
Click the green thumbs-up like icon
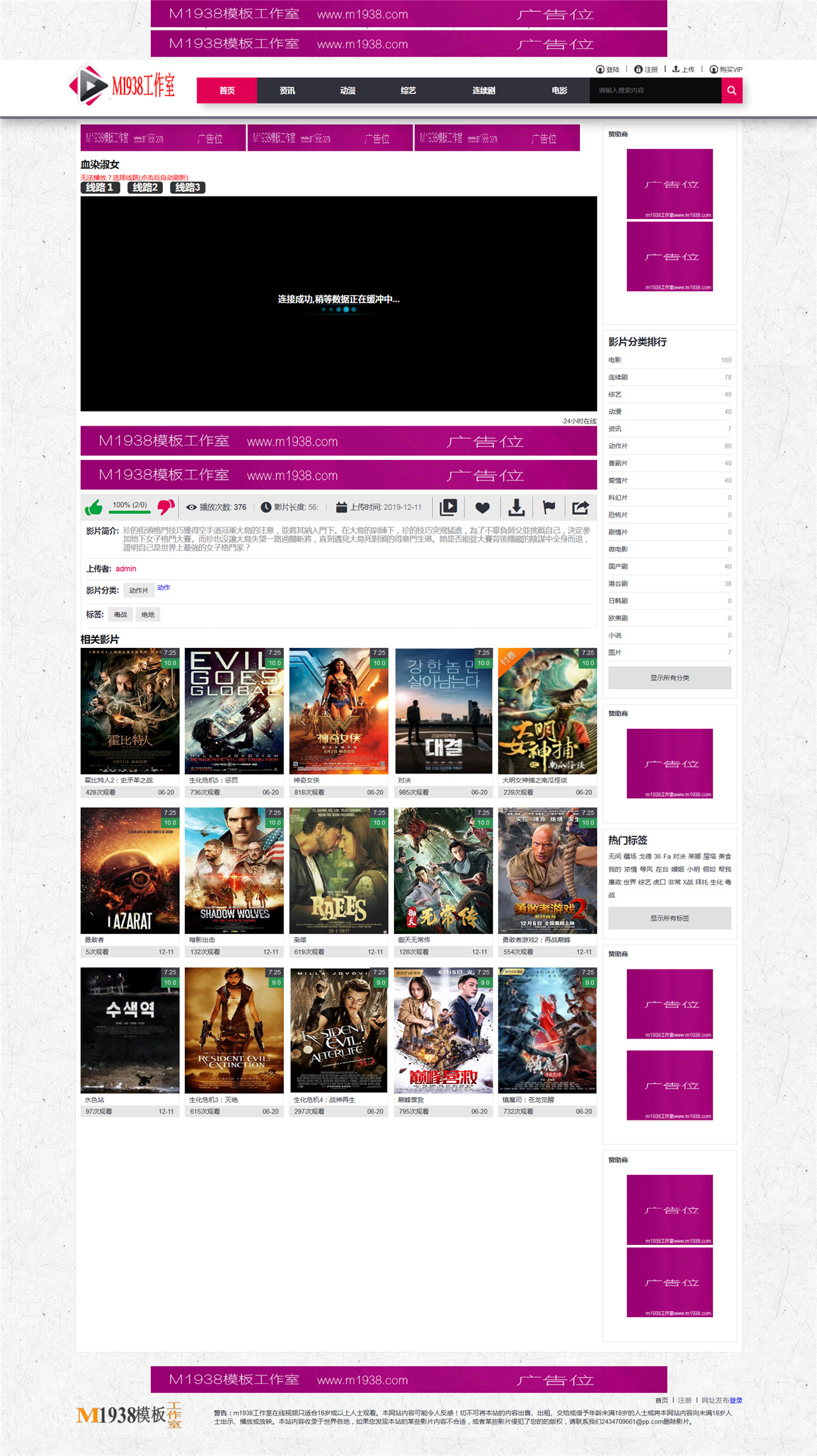[94, 508]
